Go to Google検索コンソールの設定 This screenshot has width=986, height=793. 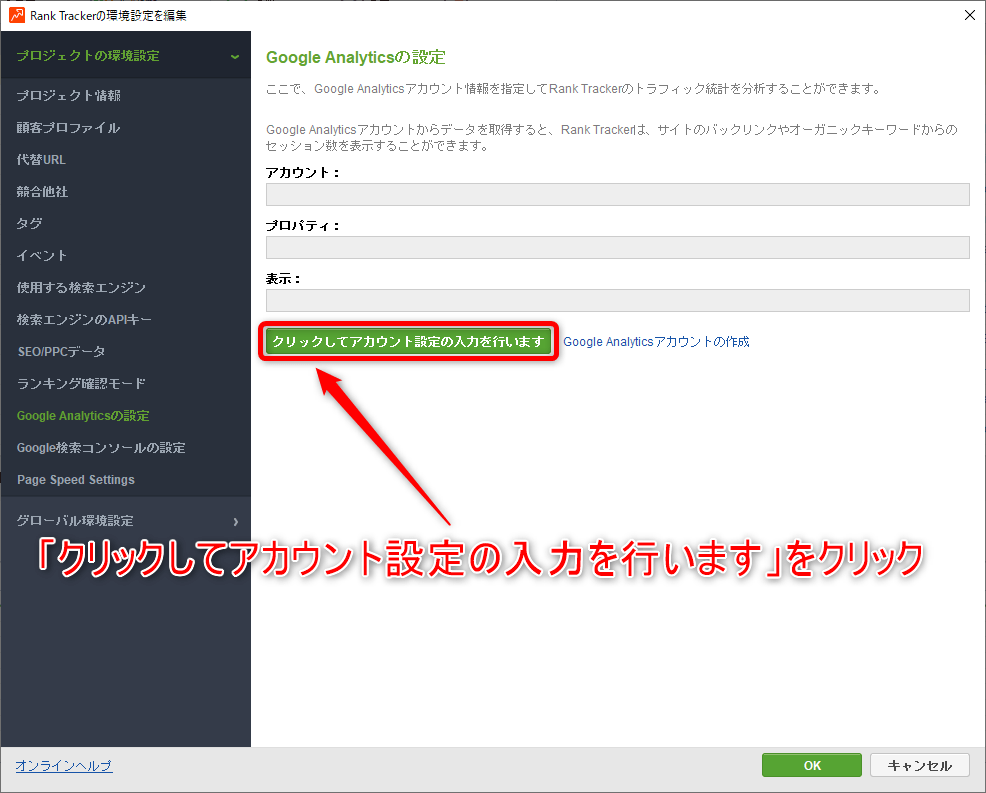click(x=101, y=448)
